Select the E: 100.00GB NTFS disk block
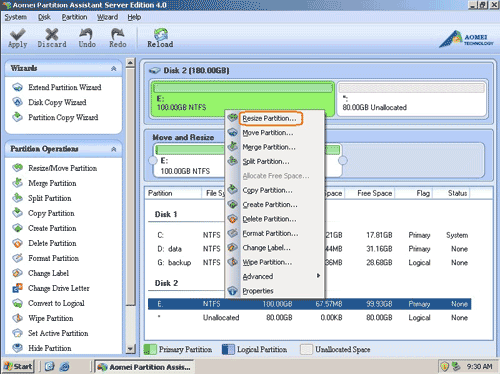 coord(243,99)
